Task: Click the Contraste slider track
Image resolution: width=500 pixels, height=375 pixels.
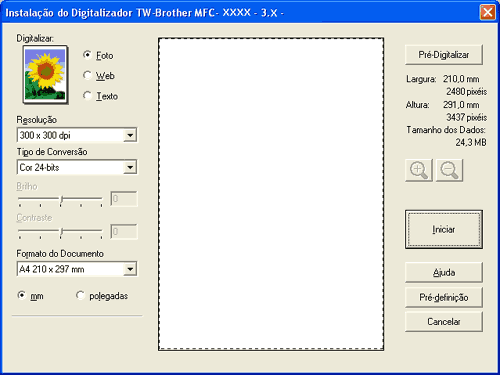Action: (60, 232)
